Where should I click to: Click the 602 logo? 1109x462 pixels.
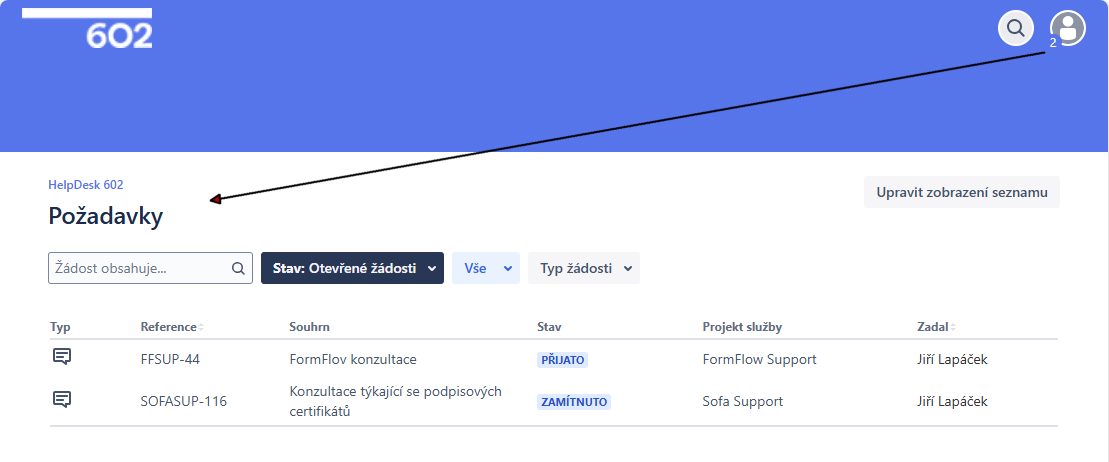pyautogui.click(x=118, y=35)
